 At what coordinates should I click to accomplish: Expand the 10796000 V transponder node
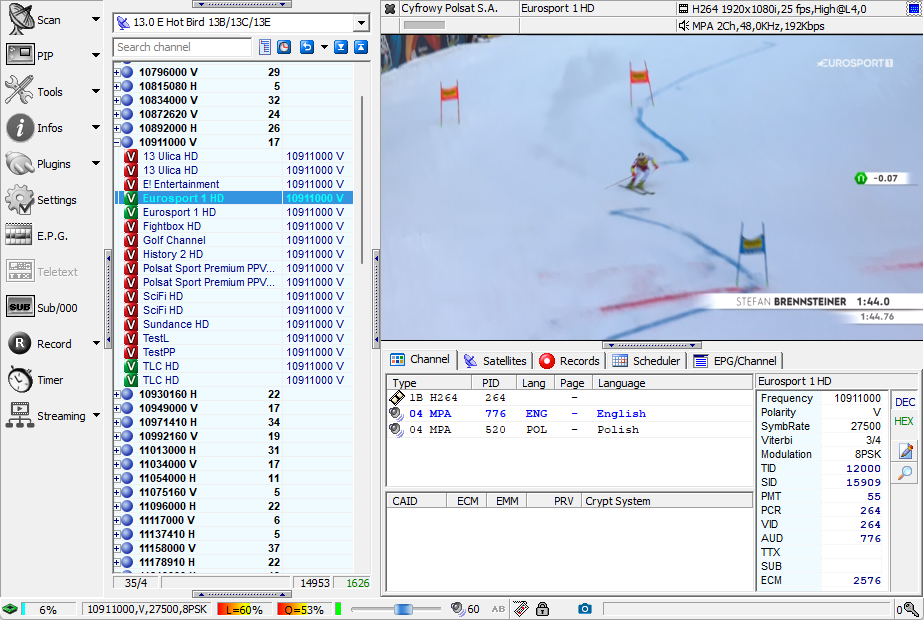pyautogui.click(x=117, y=72)
